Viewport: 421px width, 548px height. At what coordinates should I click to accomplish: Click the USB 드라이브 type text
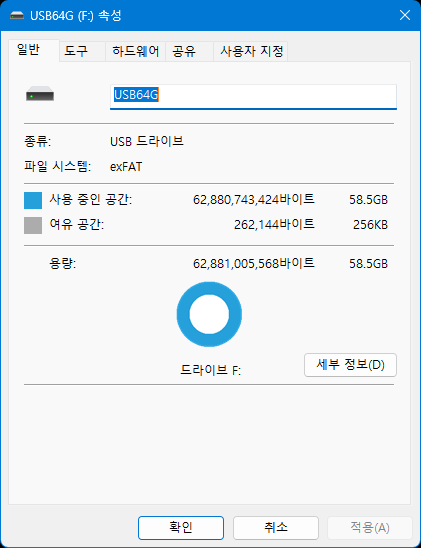click(x=147, y=141)
